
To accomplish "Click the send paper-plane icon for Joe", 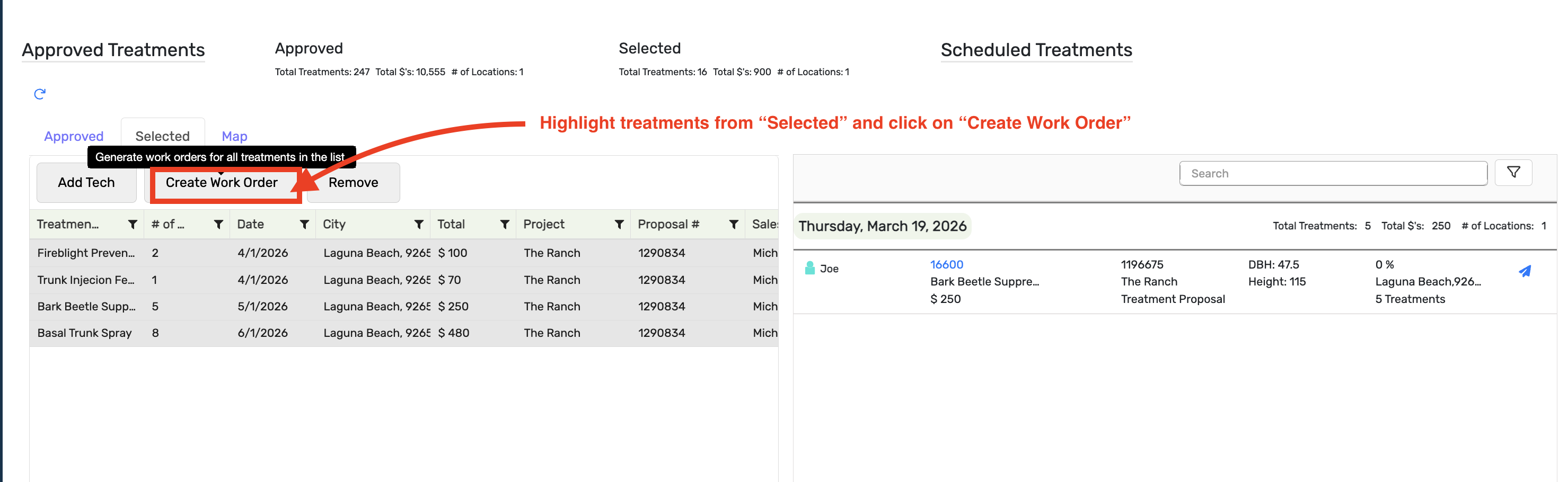I will click(1525, 271).
